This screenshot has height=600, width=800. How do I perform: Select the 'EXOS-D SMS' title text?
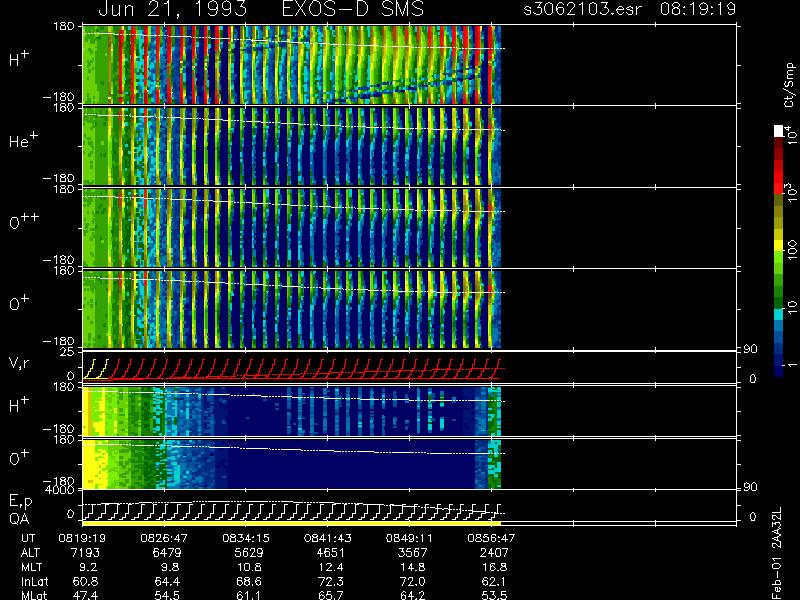coord(353,9)
